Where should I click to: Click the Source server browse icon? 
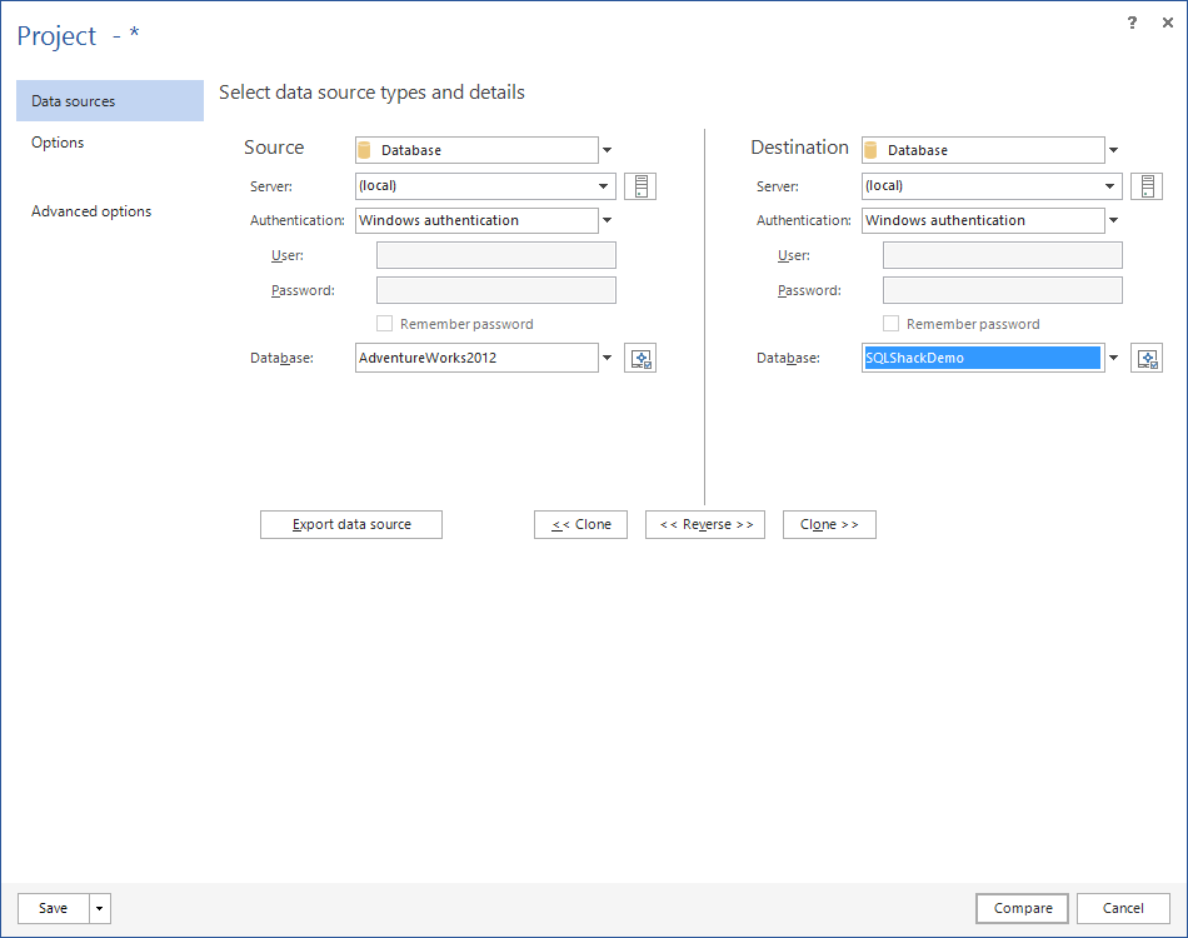(640, 186)
